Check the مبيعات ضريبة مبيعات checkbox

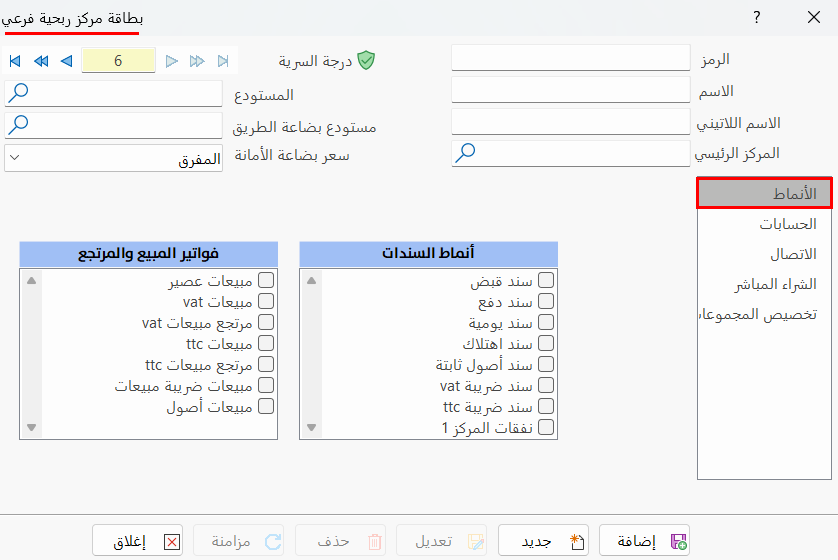tap(266, 385)
